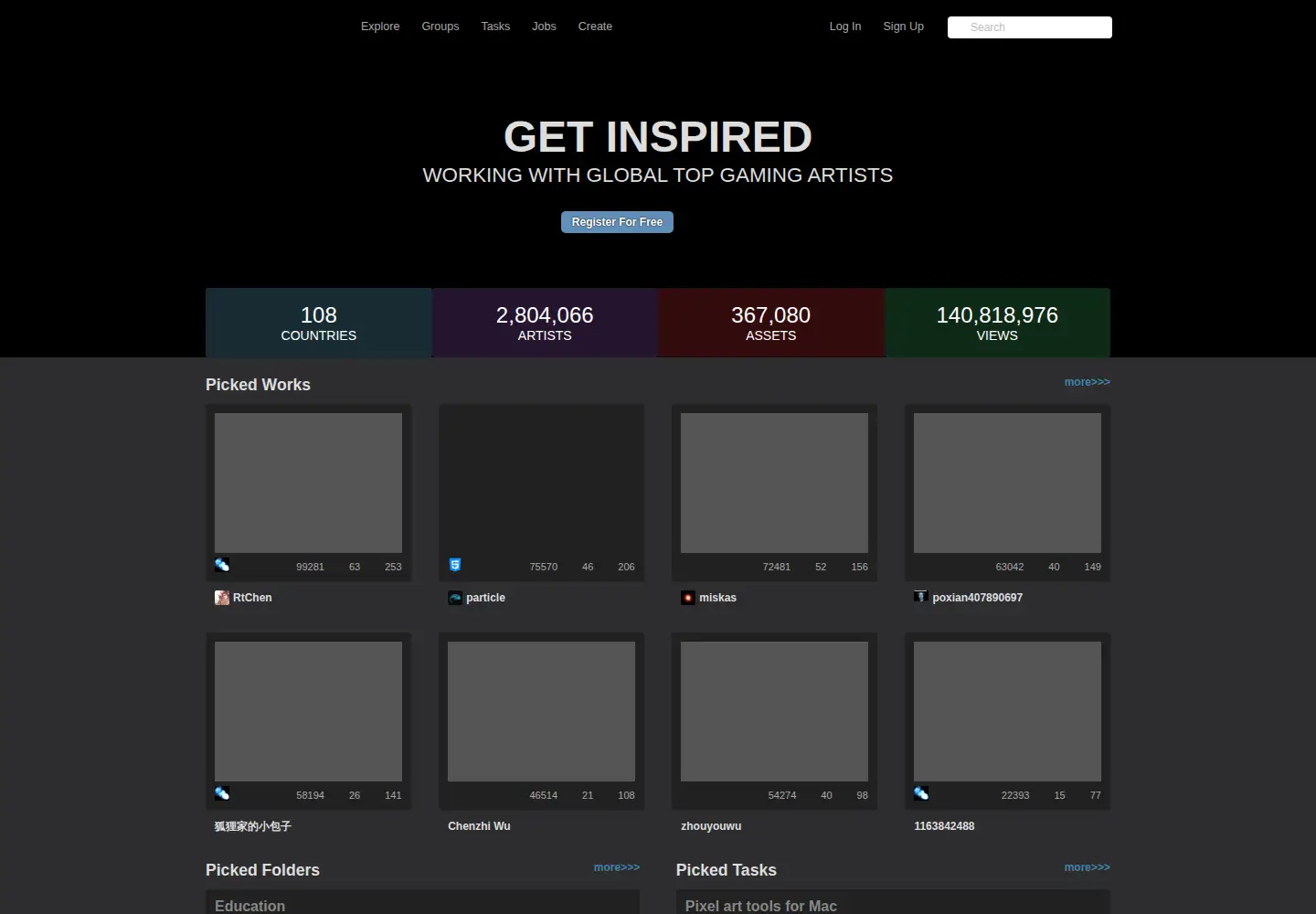This screenshot has width=1316, height=914.
Task: Open particle's work thumbnail
Action: 541,483
